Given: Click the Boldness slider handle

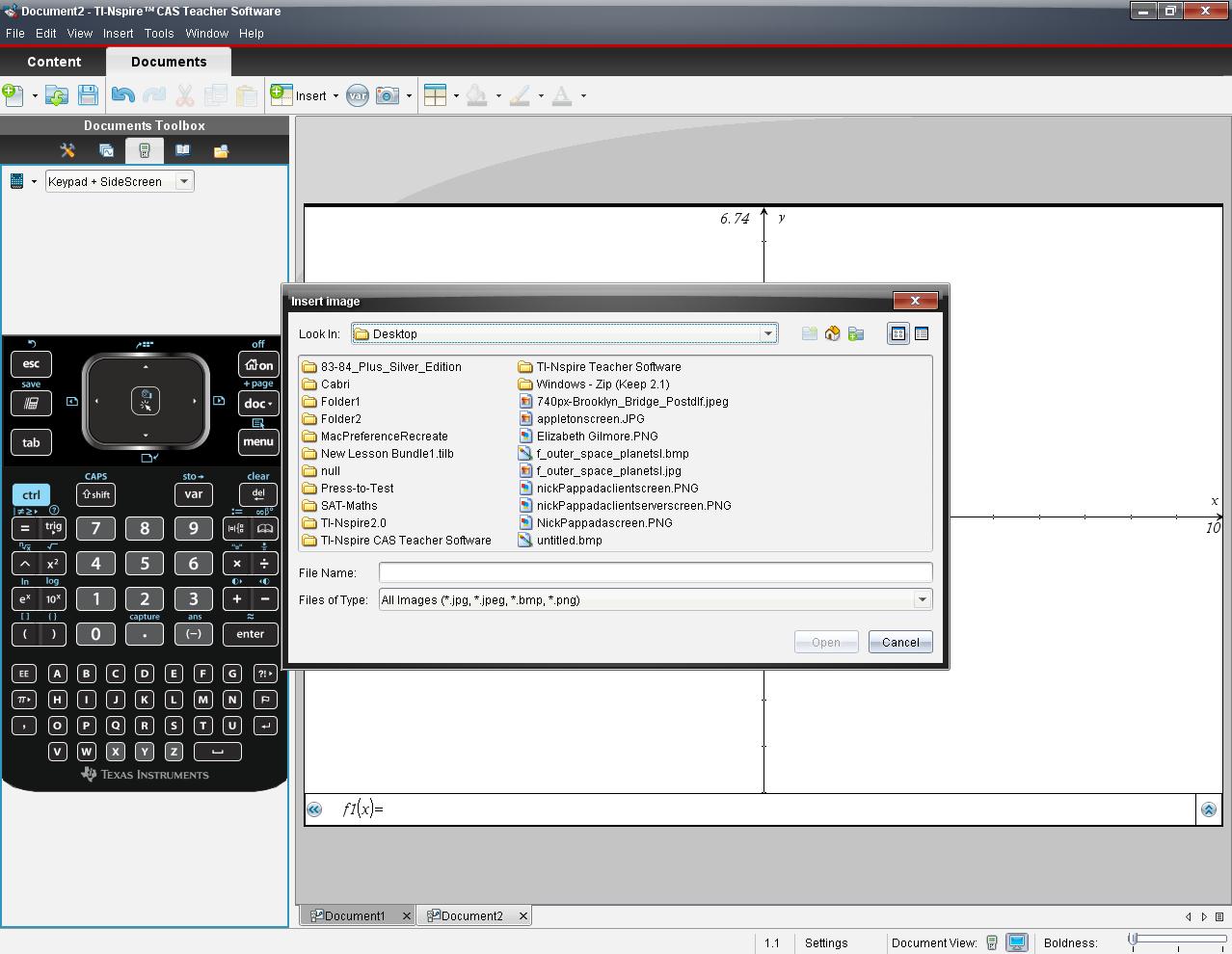Looking at the screenshot, I should 1134,939.
